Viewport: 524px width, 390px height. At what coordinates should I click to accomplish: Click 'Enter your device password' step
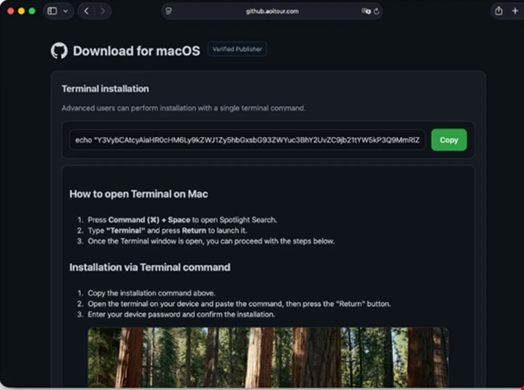click(181, 314)
